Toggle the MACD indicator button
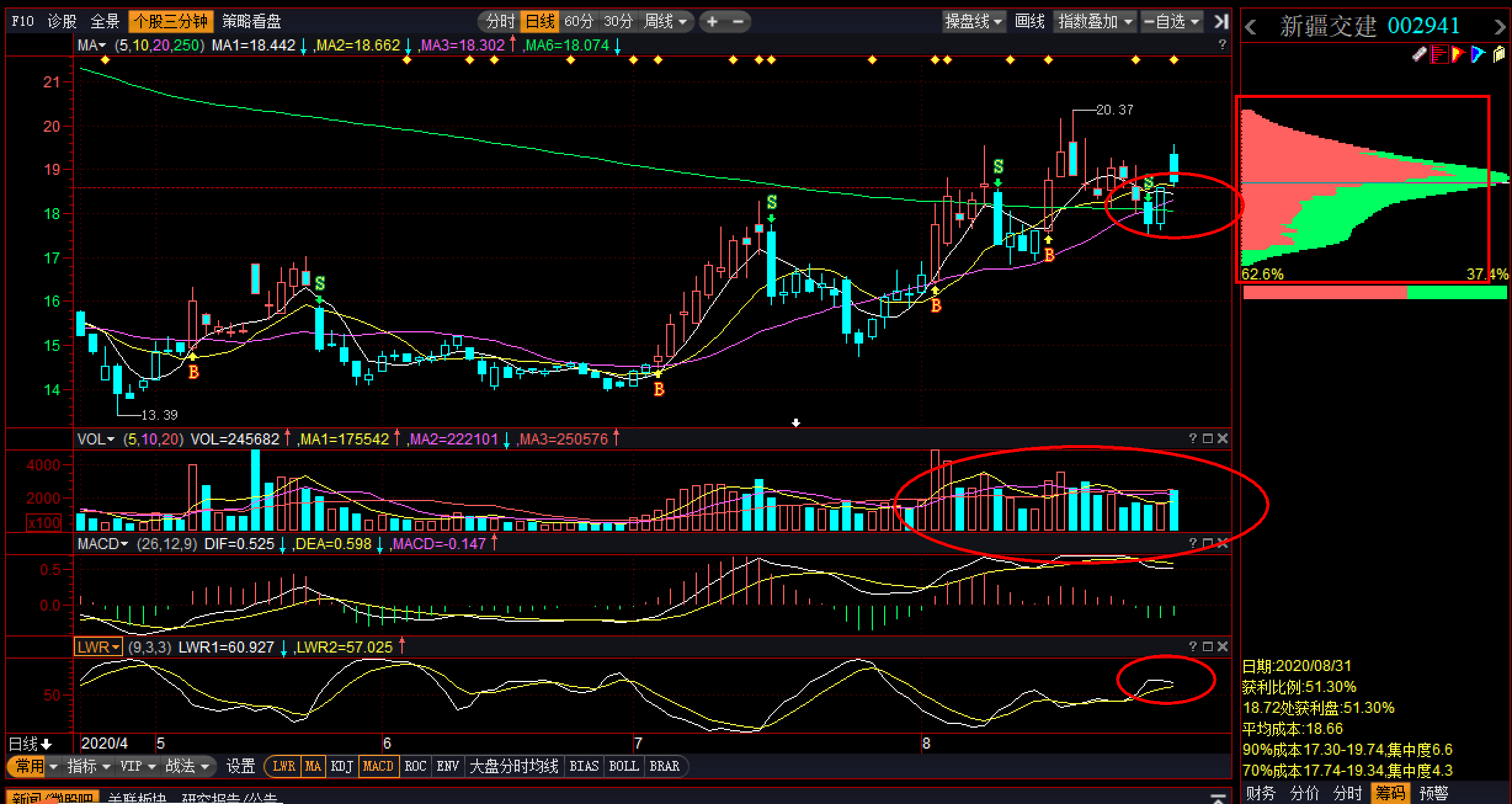The height and width of the screenshot is (804, 1512). point(378,766)
